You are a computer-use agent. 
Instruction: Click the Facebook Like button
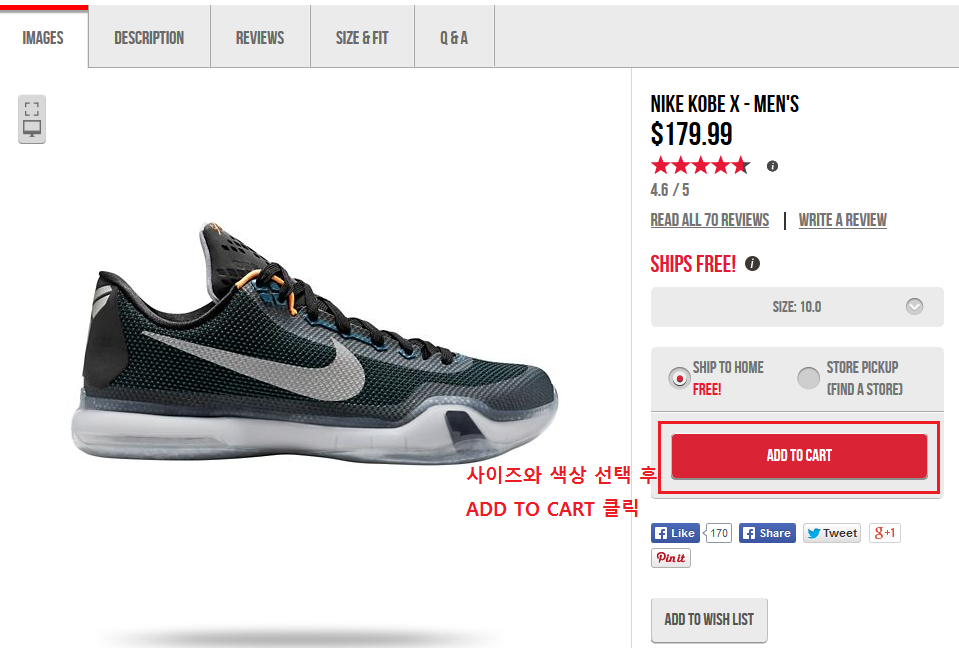click(675, 533)
